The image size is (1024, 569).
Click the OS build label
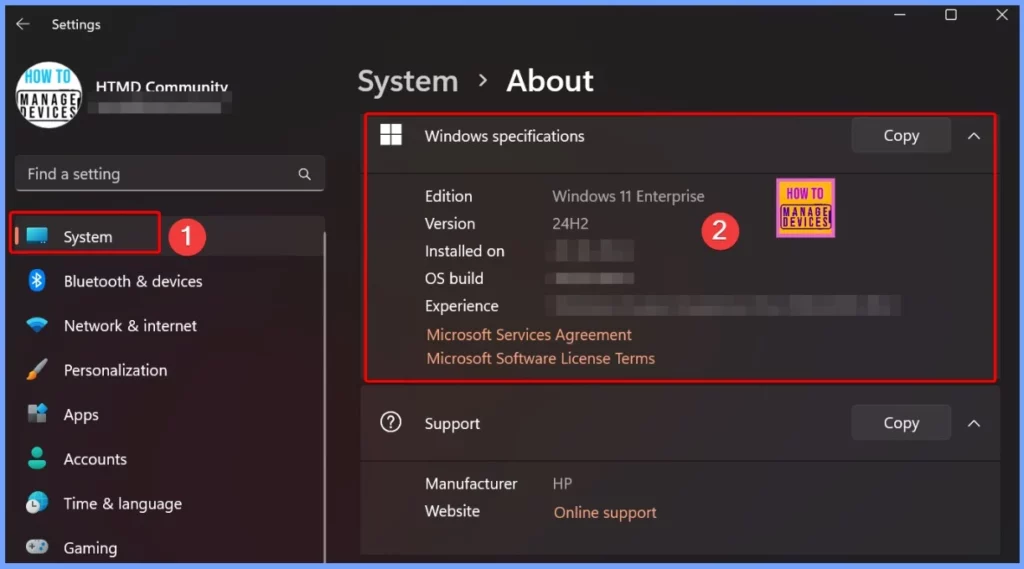coord(454,279)
